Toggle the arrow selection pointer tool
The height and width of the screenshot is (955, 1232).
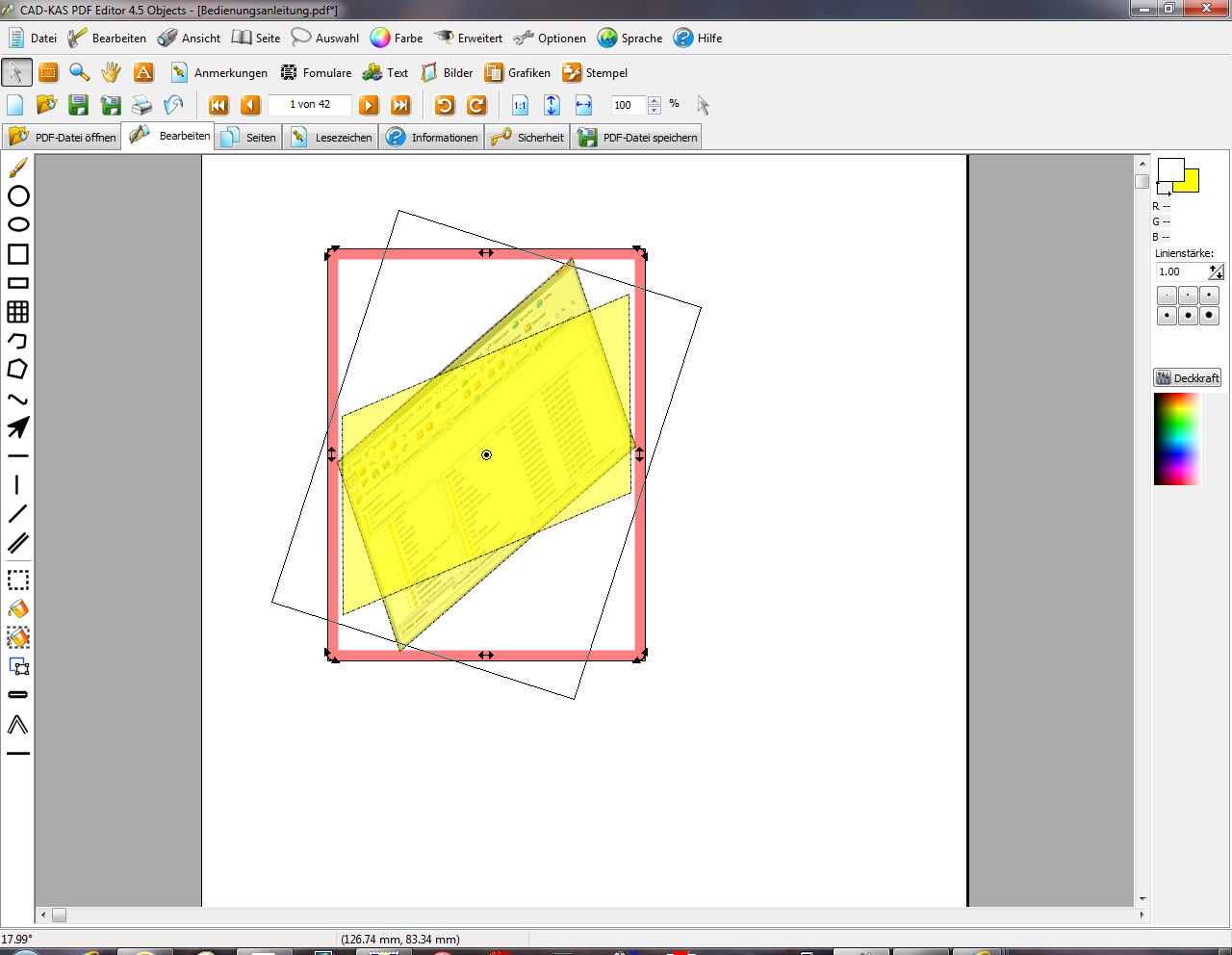pos(16,72)
